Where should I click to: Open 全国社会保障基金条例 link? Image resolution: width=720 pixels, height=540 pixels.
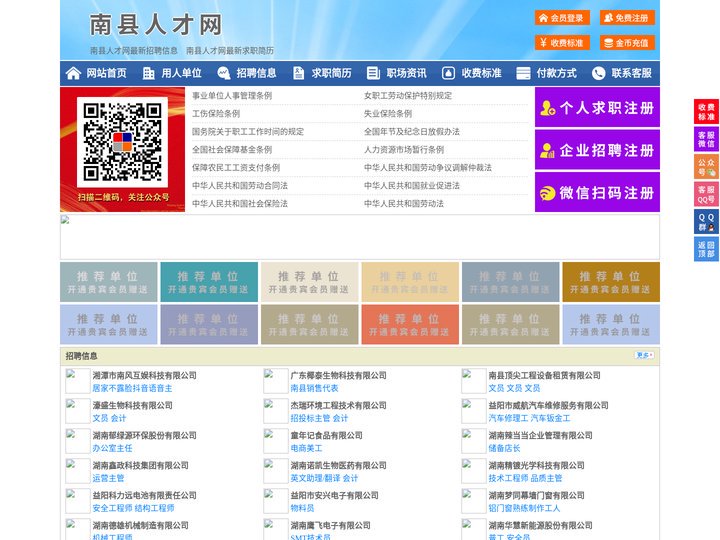coord(232,150)
